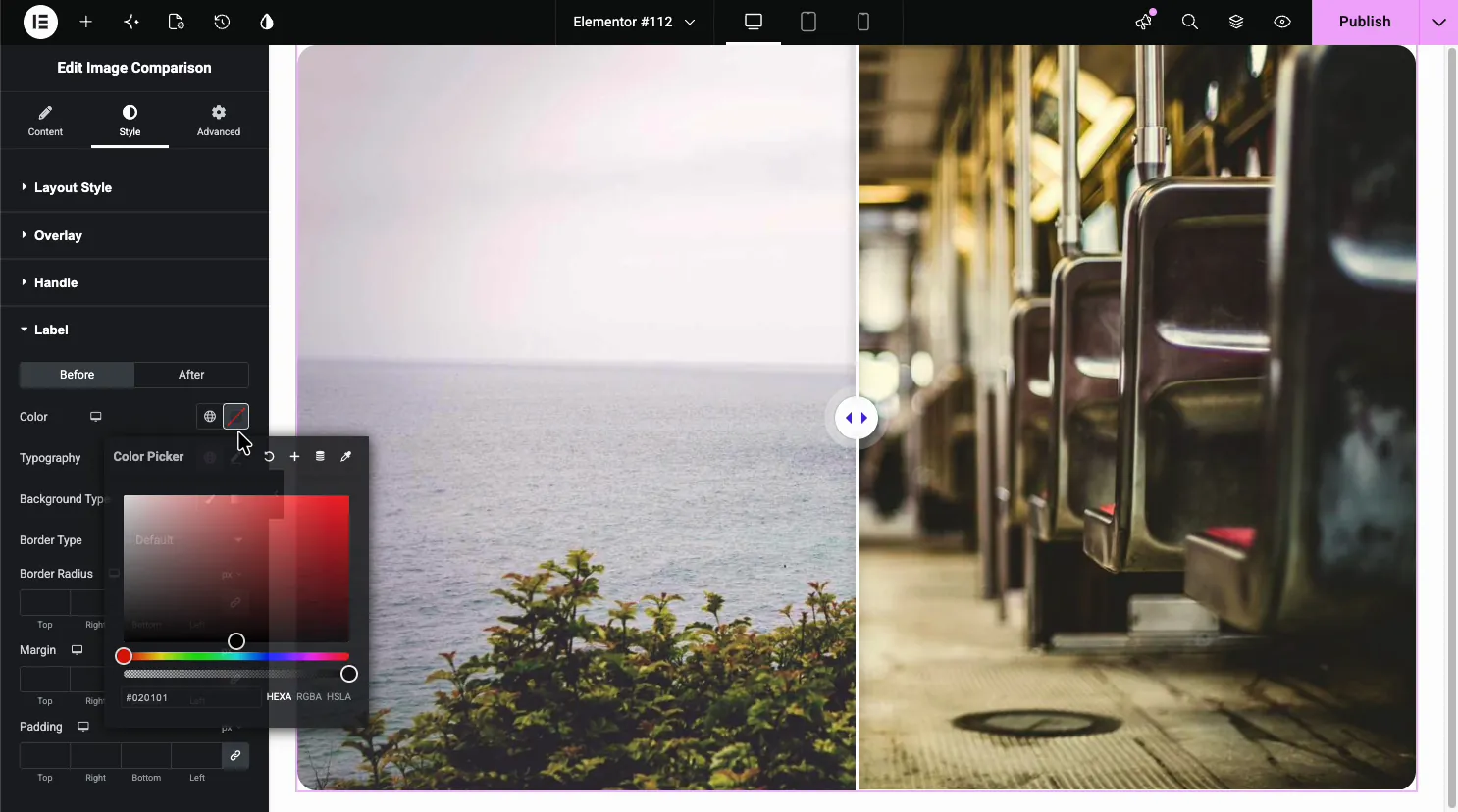The image size is (1458, 812).
Task: Expand the Overlay section
Action: 134,235
